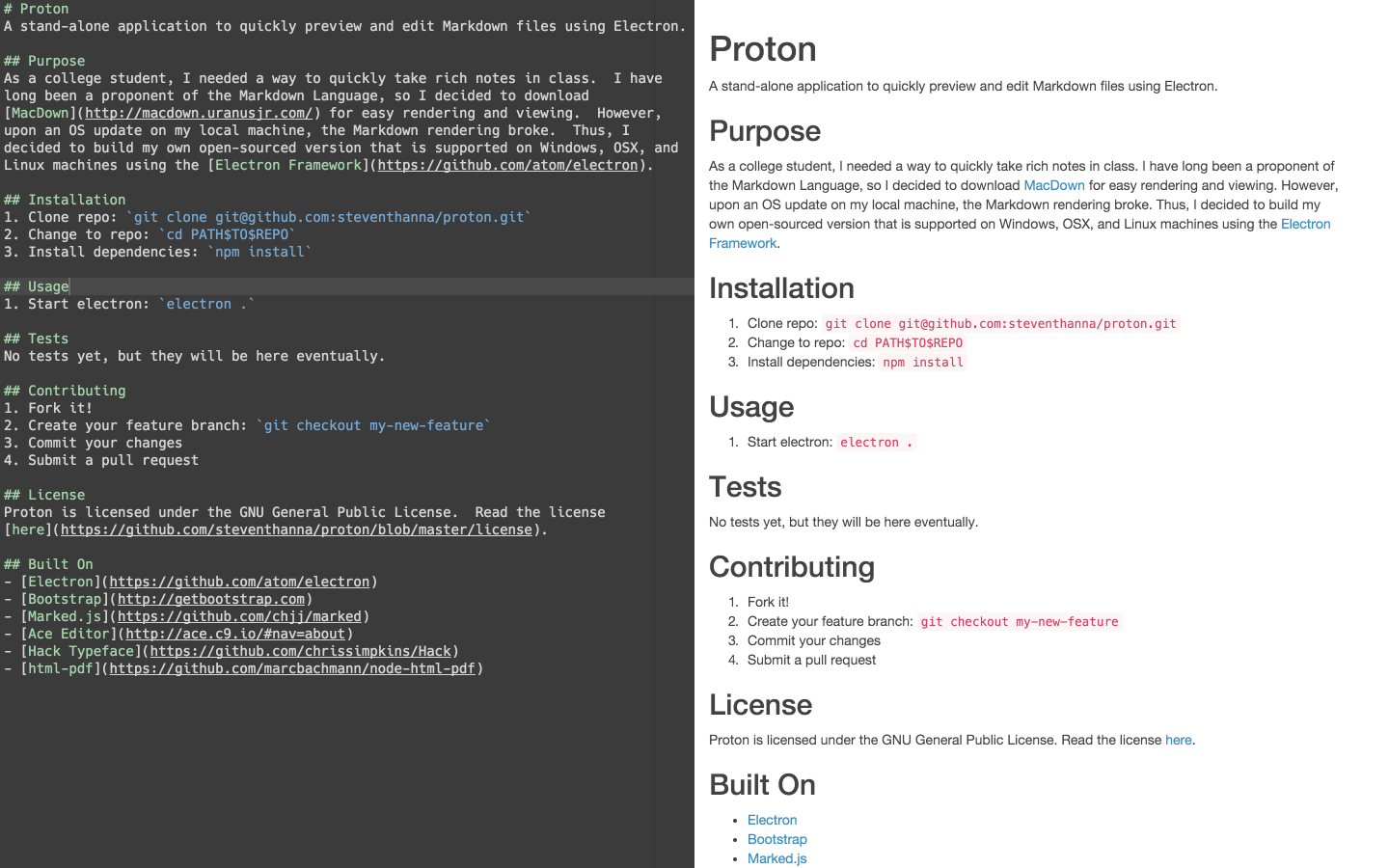Click the node-html-pdf URL in the editor
This screenshot has width=1389, height=868.
pyautogui.click(x=292, y=668)
